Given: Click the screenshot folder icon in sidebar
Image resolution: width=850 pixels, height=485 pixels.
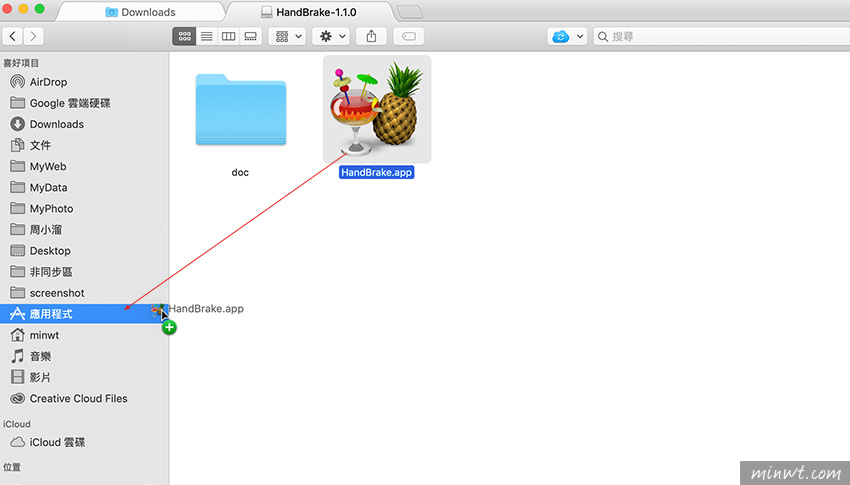Looking at the screenshot, I should [17, 293].
